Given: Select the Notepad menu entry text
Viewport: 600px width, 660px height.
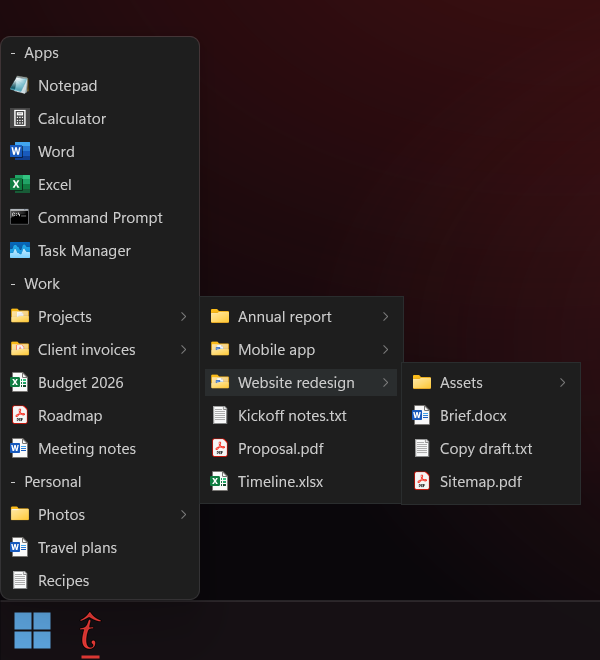Looking at the screenshot, I should coord(68,86).
